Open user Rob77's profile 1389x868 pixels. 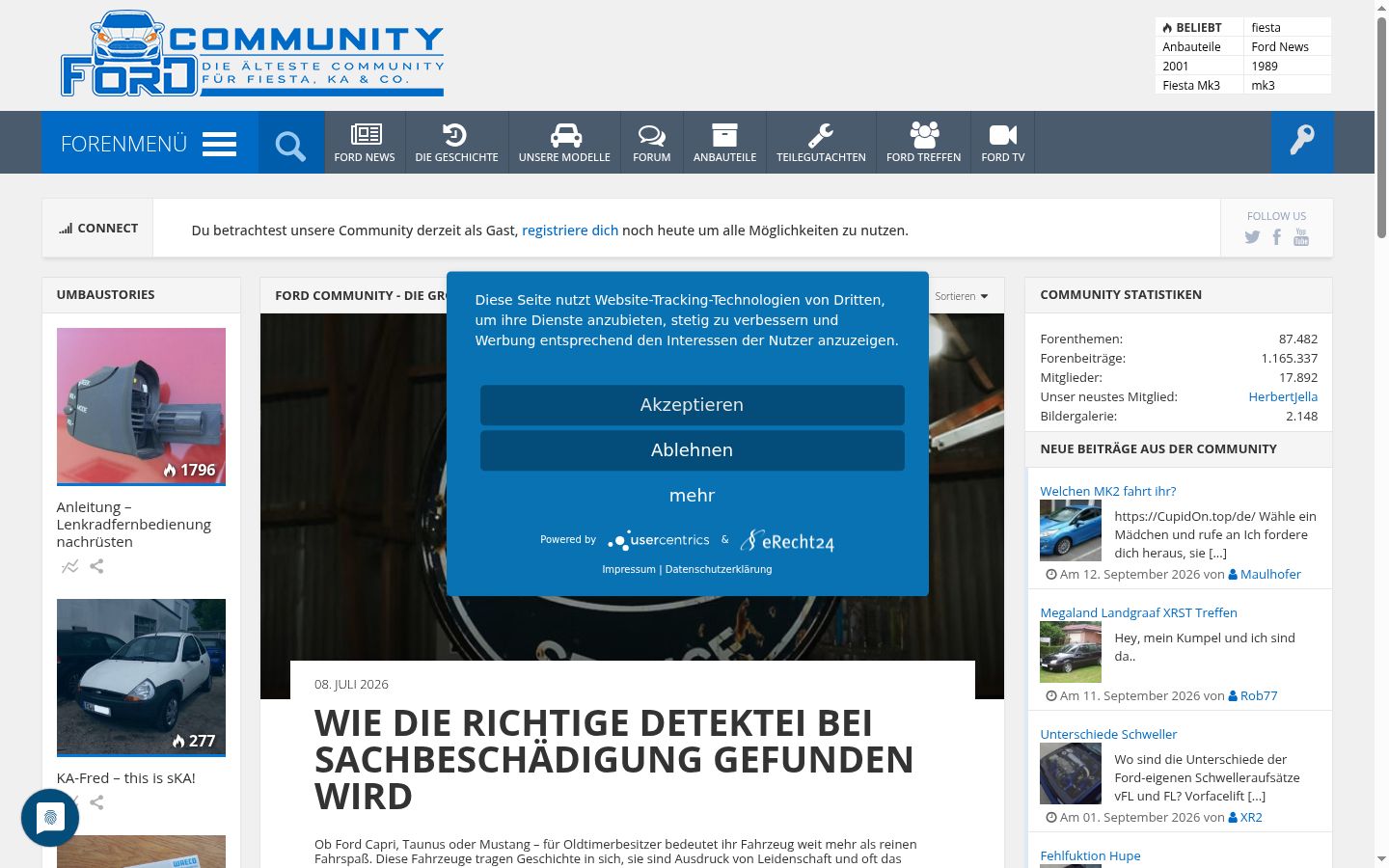point(1259,695)
